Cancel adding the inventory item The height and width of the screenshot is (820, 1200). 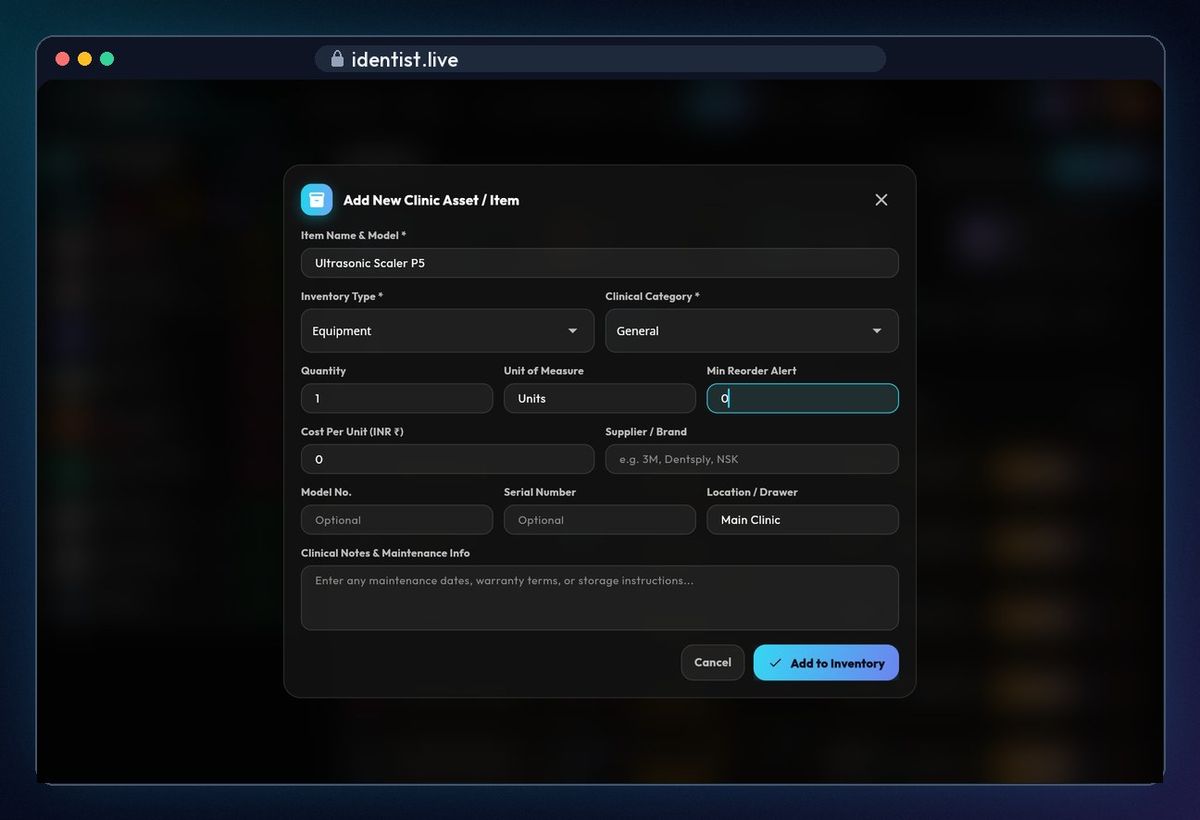[x=713, y=662]
